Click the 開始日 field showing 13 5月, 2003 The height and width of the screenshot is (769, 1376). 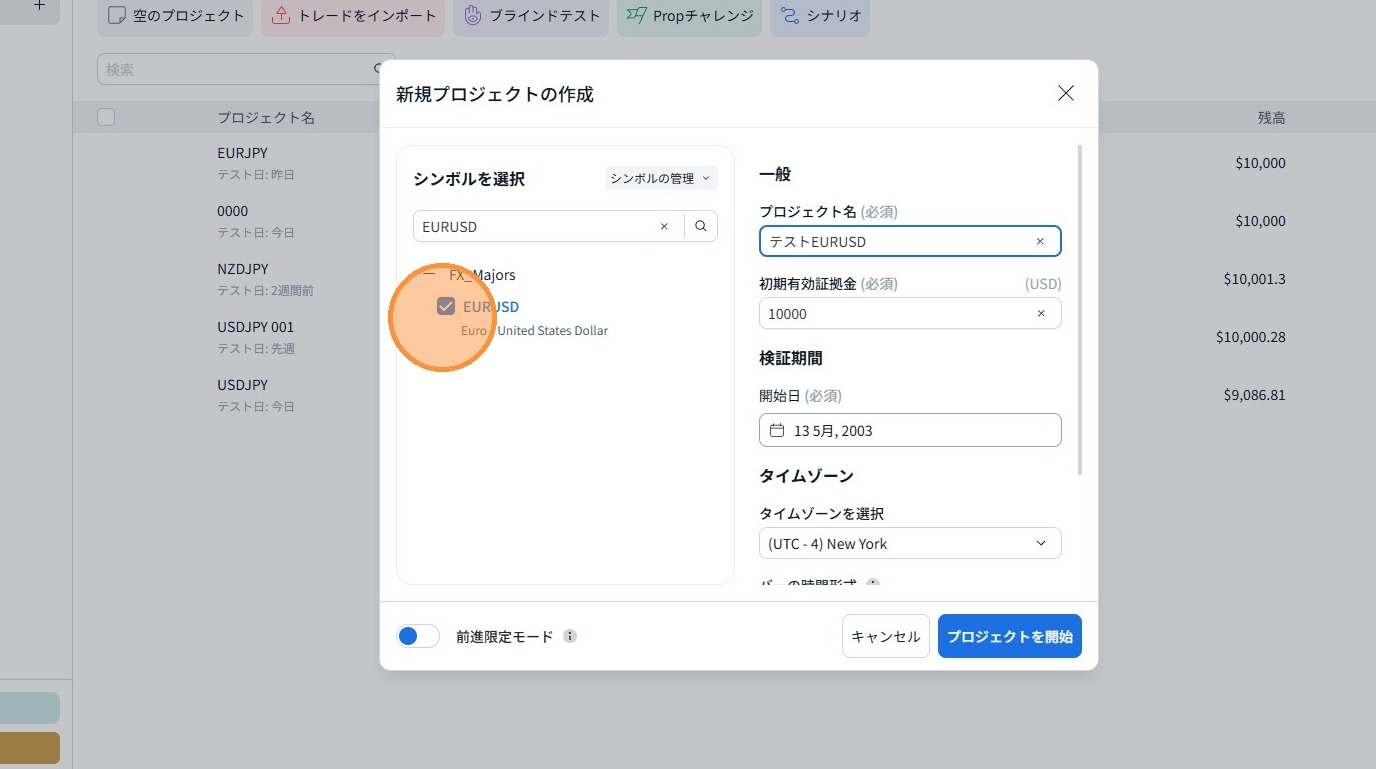tap(910, 430)
